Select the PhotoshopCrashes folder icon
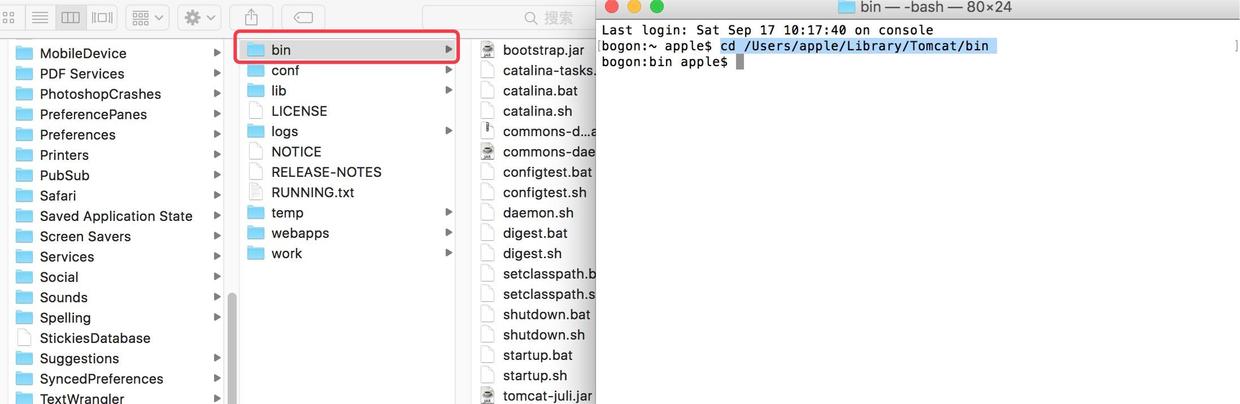 (x=25, y=94)
